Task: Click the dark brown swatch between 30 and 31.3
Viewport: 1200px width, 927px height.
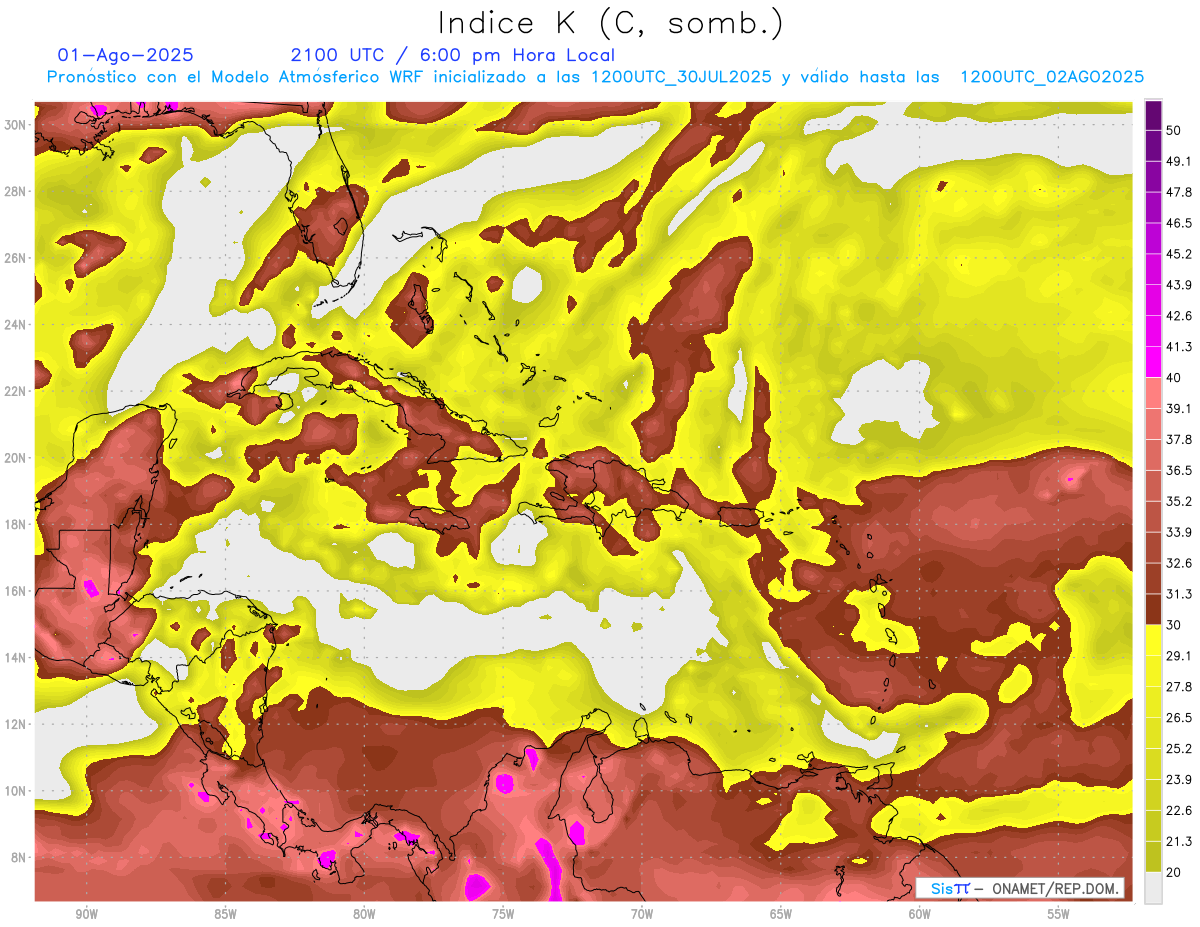Action: [1154, 609]
